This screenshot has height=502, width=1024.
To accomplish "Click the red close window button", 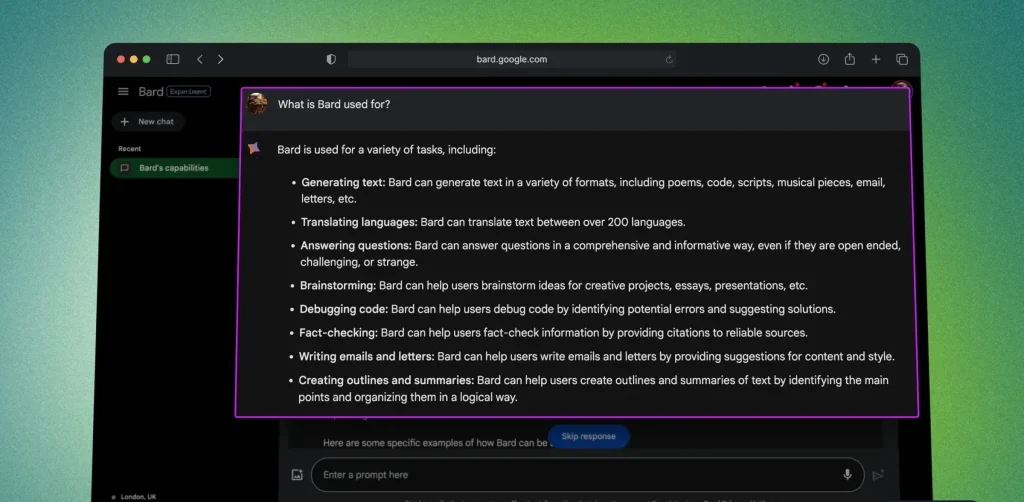I will pyautogui.click(x=121, y=59).
